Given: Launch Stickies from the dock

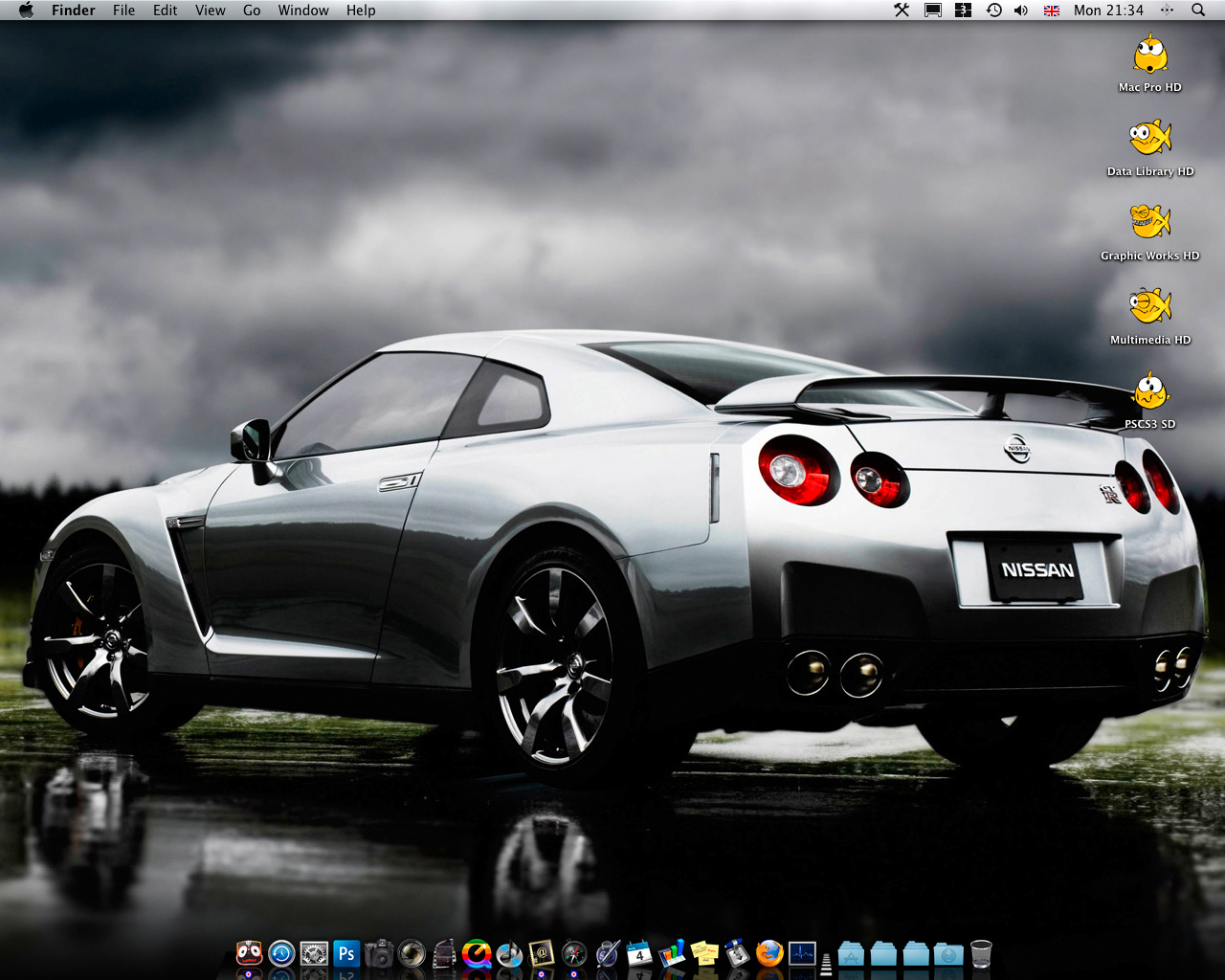Looking at the screenshot, I should pos(704,953).
